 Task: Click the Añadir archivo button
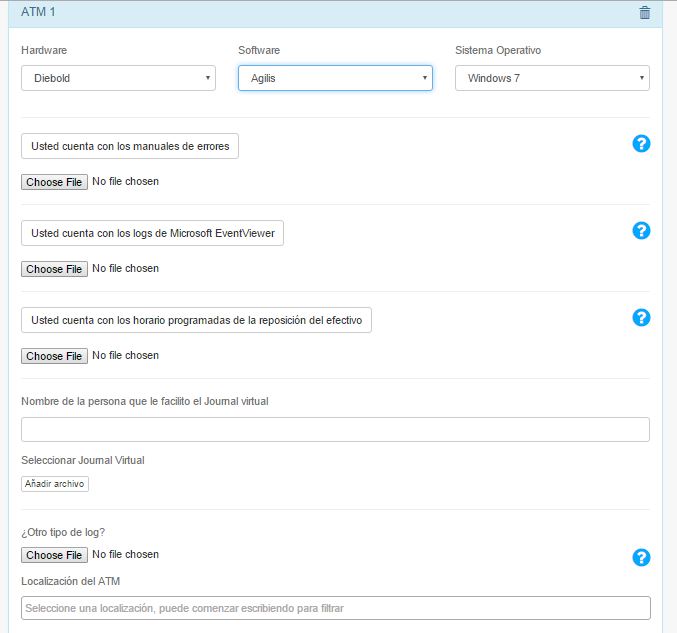[55, 484]
